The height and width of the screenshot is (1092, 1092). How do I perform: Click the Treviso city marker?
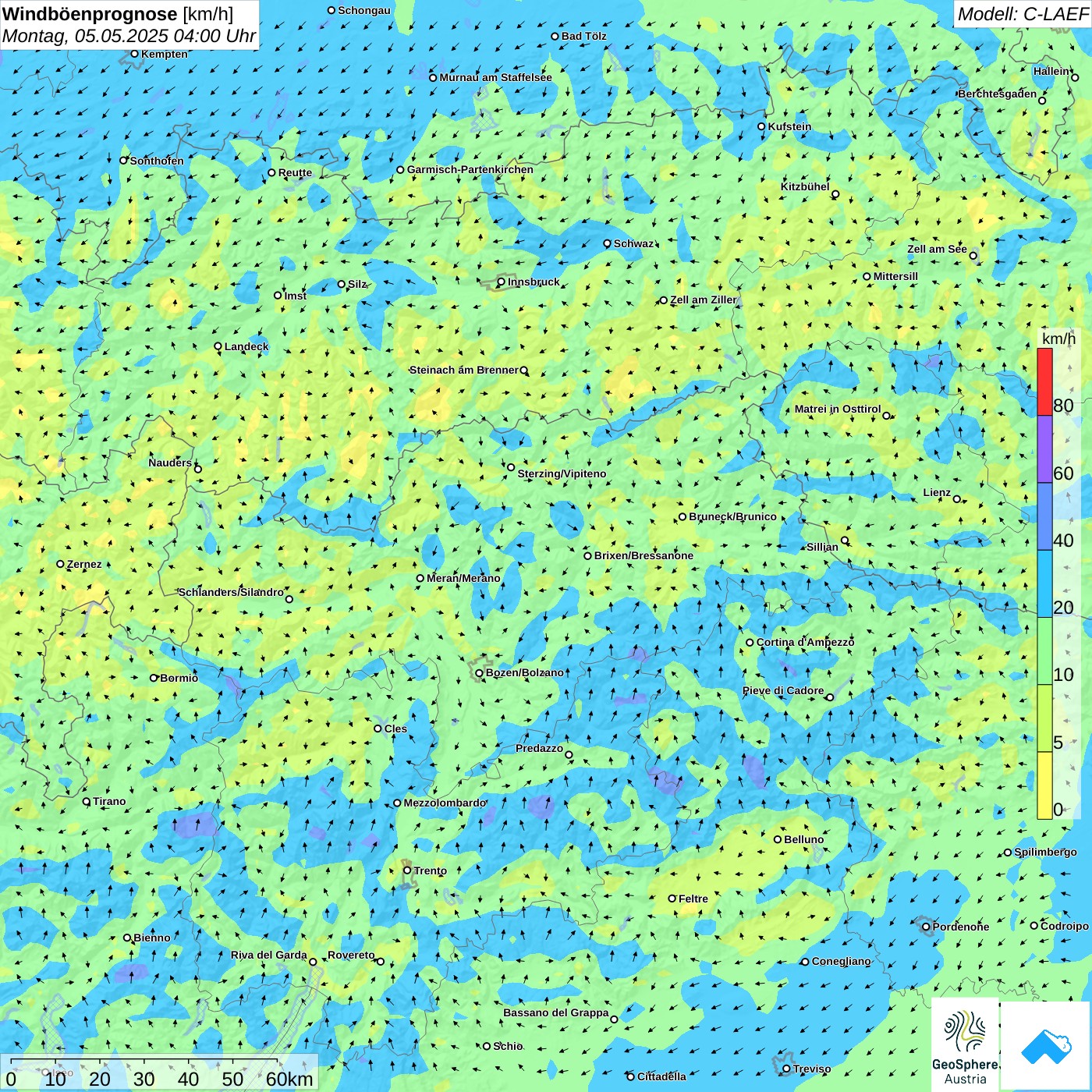click(x=787, y=1069)
